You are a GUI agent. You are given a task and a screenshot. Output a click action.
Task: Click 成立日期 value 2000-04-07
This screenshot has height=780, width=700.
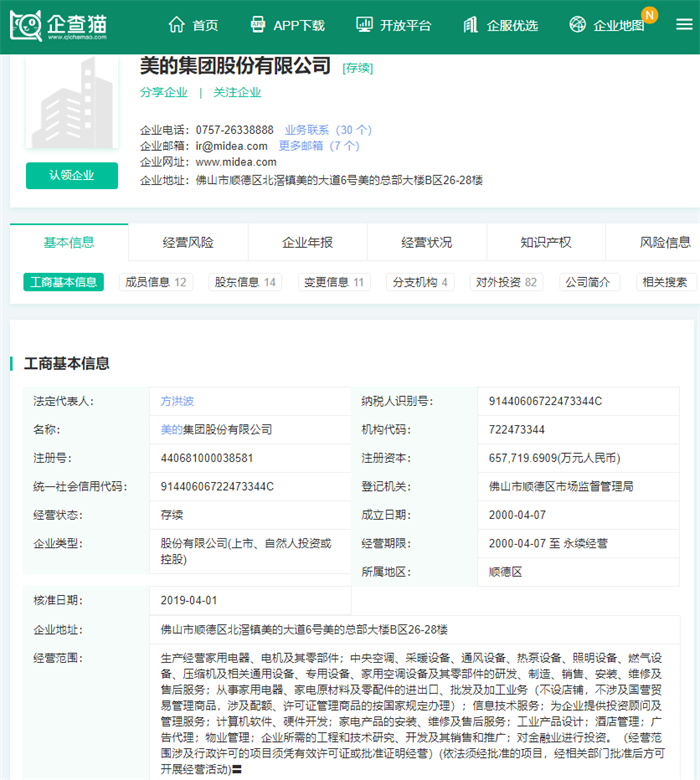tap(517, 515)
